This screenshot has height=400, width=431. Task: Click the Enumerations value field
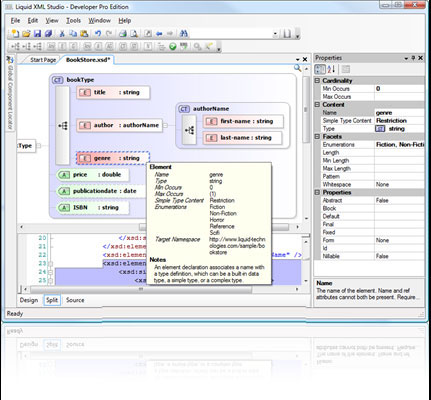399,145
